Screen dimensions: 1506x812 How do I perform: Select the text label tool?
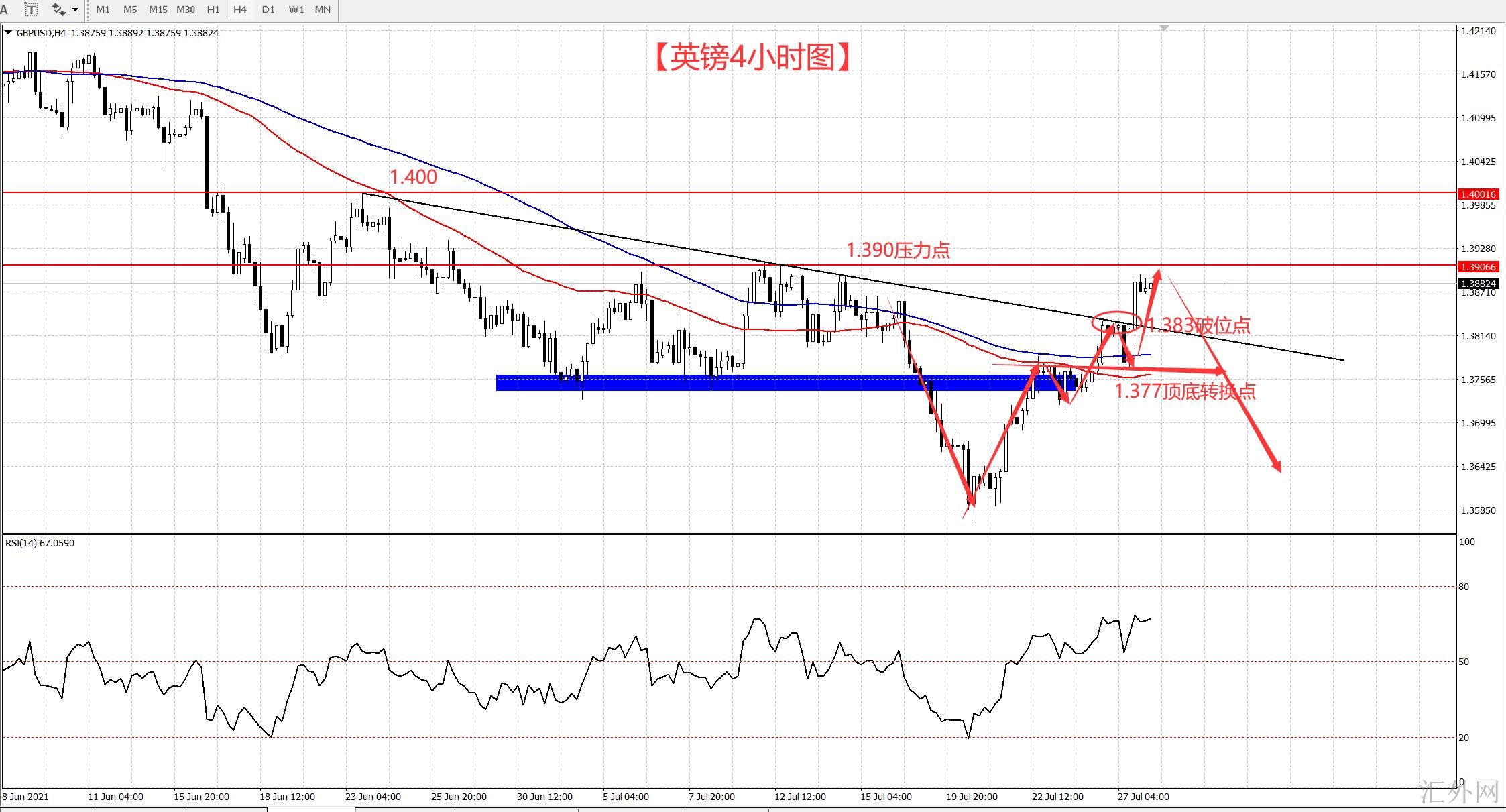(x=32, y=9)
